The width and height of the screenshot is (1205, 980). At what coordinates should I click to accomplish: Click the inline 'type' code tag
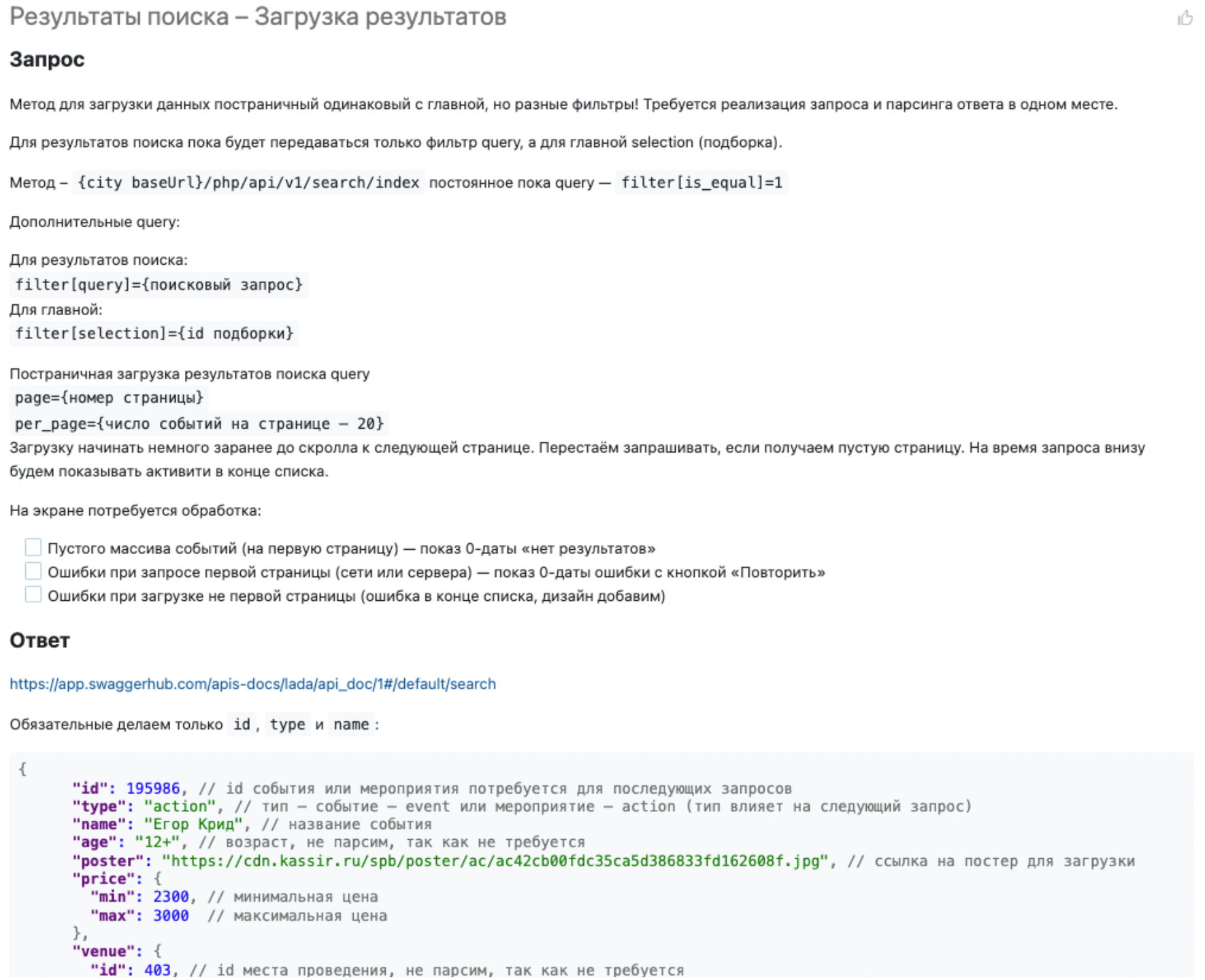pyautogui.click(x=287, y=724)
